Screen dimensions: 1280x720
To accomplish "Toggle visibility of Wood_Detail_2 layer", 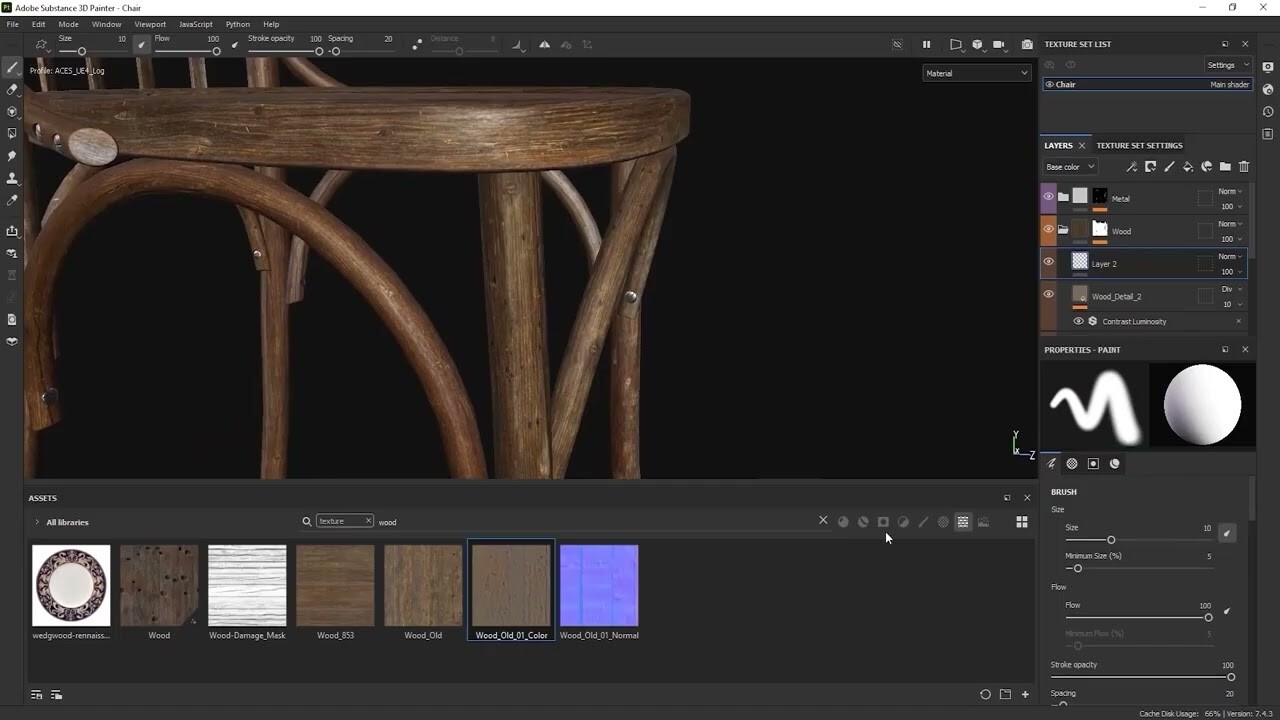I will pyautogui.click(x=1048, y=294).
